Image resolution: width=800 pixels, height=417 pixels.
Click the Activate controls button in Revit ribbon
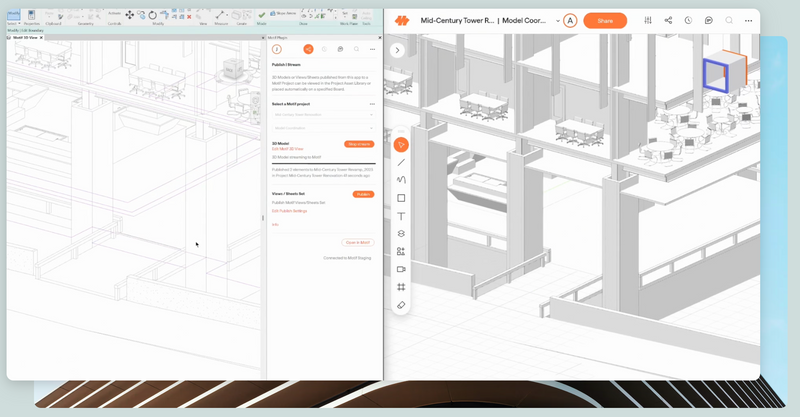tap(114, 13)
